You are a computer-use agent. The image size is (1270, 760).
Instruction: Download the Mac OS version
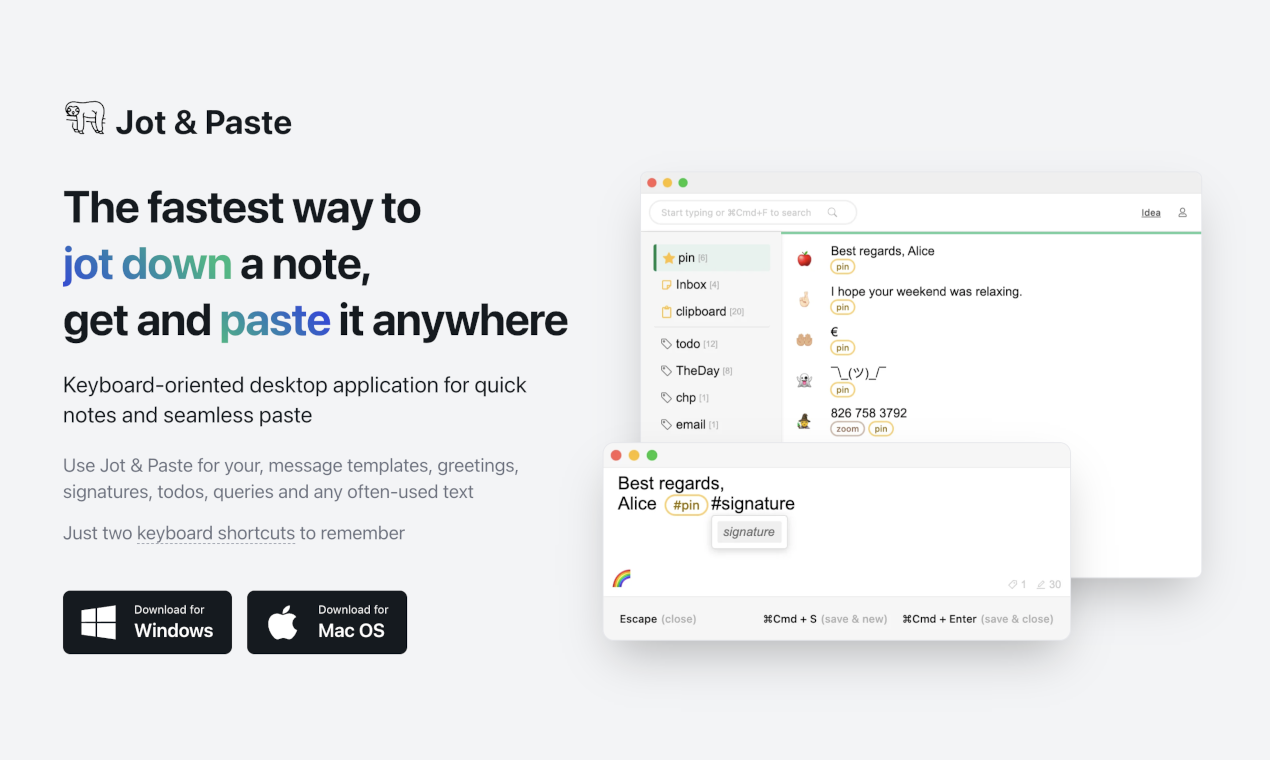pos(327,622)
